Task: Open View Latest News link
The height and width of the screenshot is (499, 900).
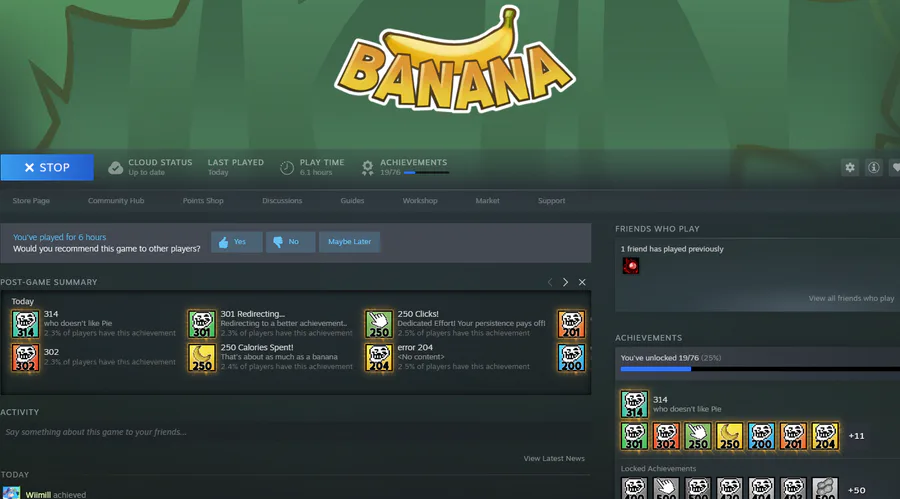Action: tap(554, 458)
